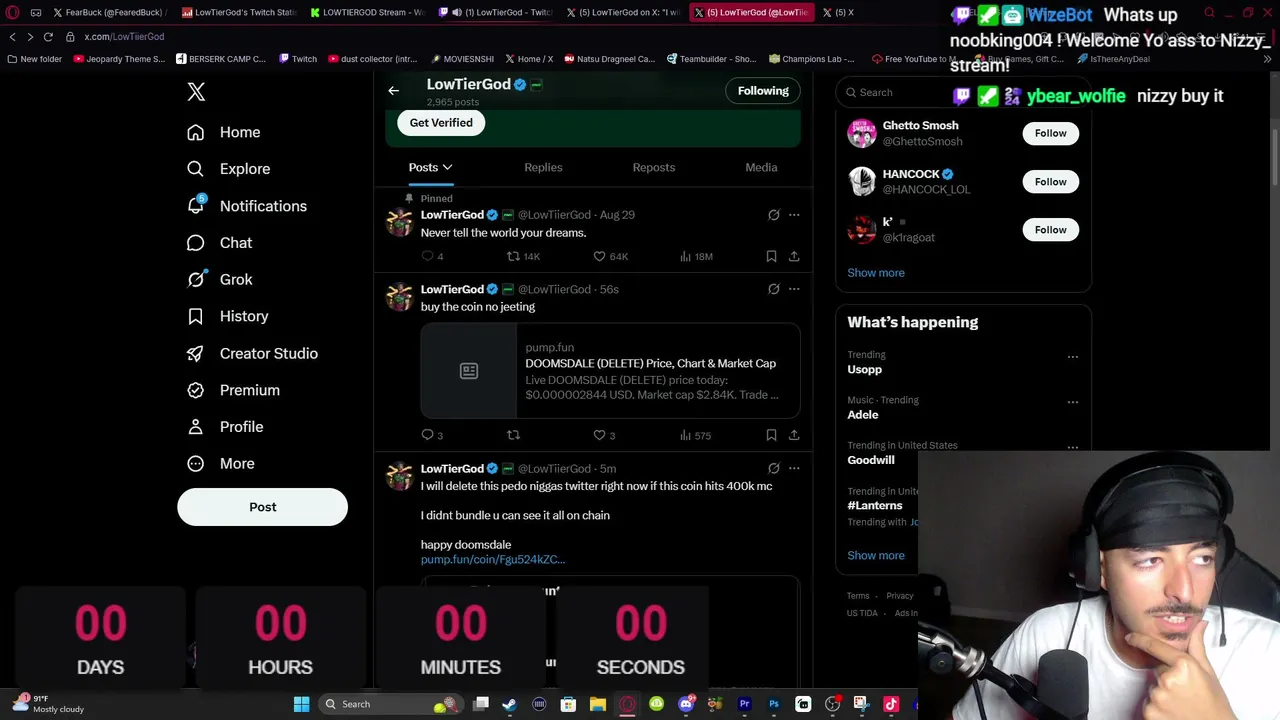Share the 'buy the coin' post
This screenshot has width=1280, height=720.
(794, 435)
